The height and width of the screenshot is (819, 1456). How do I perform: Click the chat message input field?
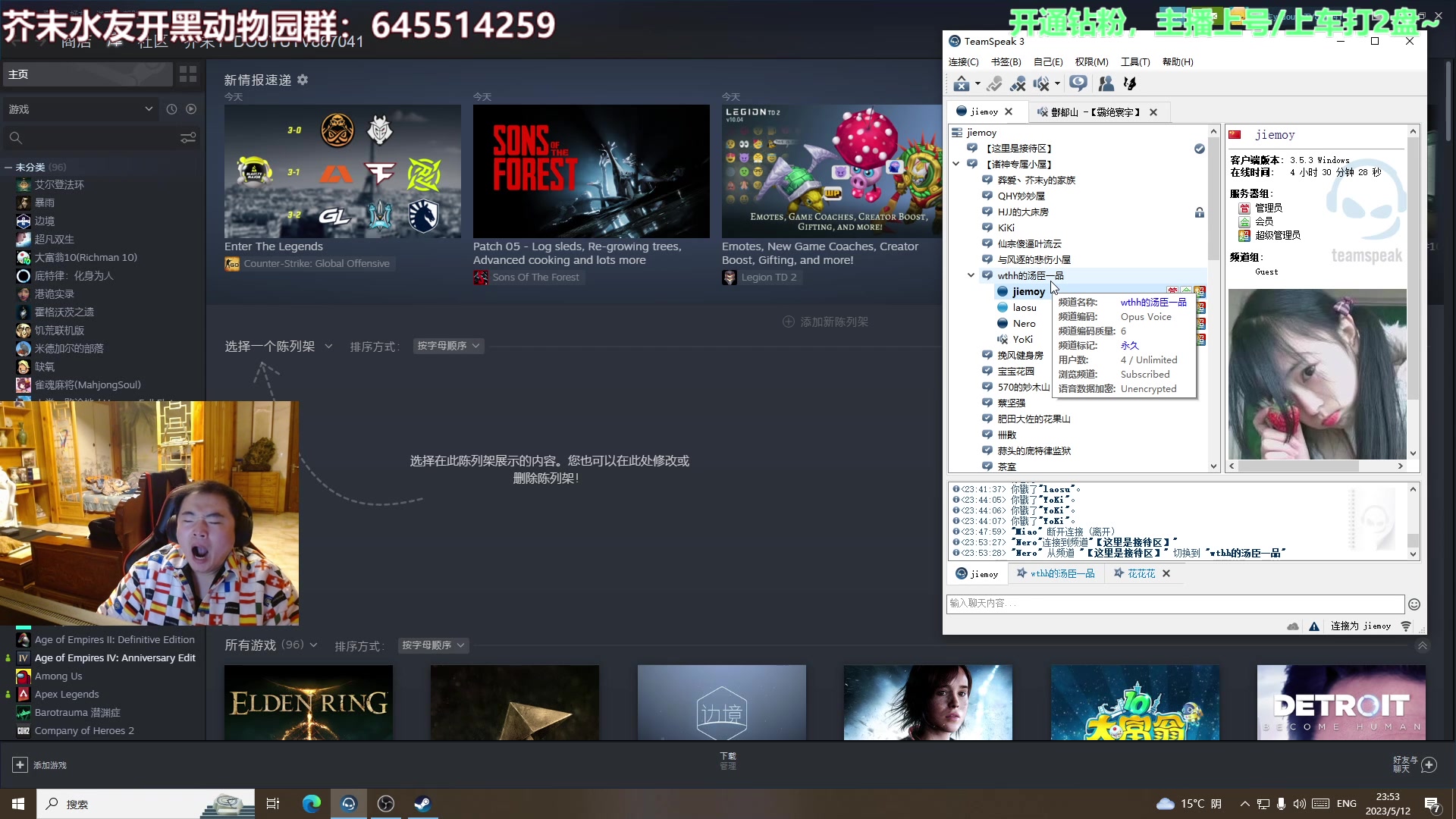click(1175, 604)
